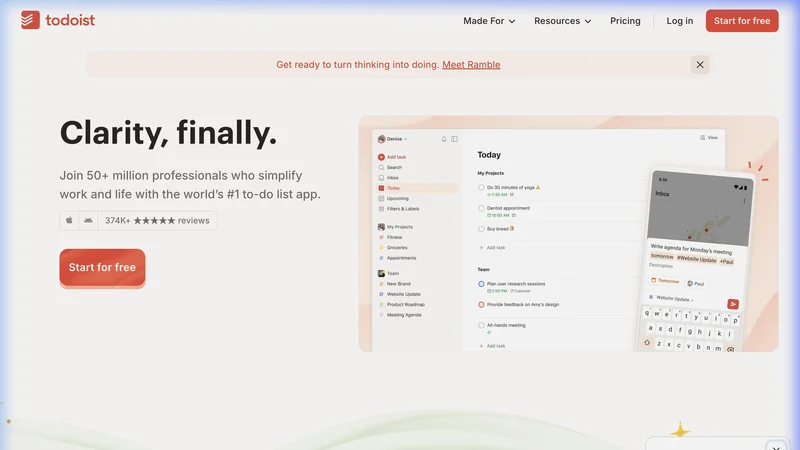This screenshot has height=450, width=800.
Task: Open Filters & Labels in the preview sidebar
Action: click(402, 209)
